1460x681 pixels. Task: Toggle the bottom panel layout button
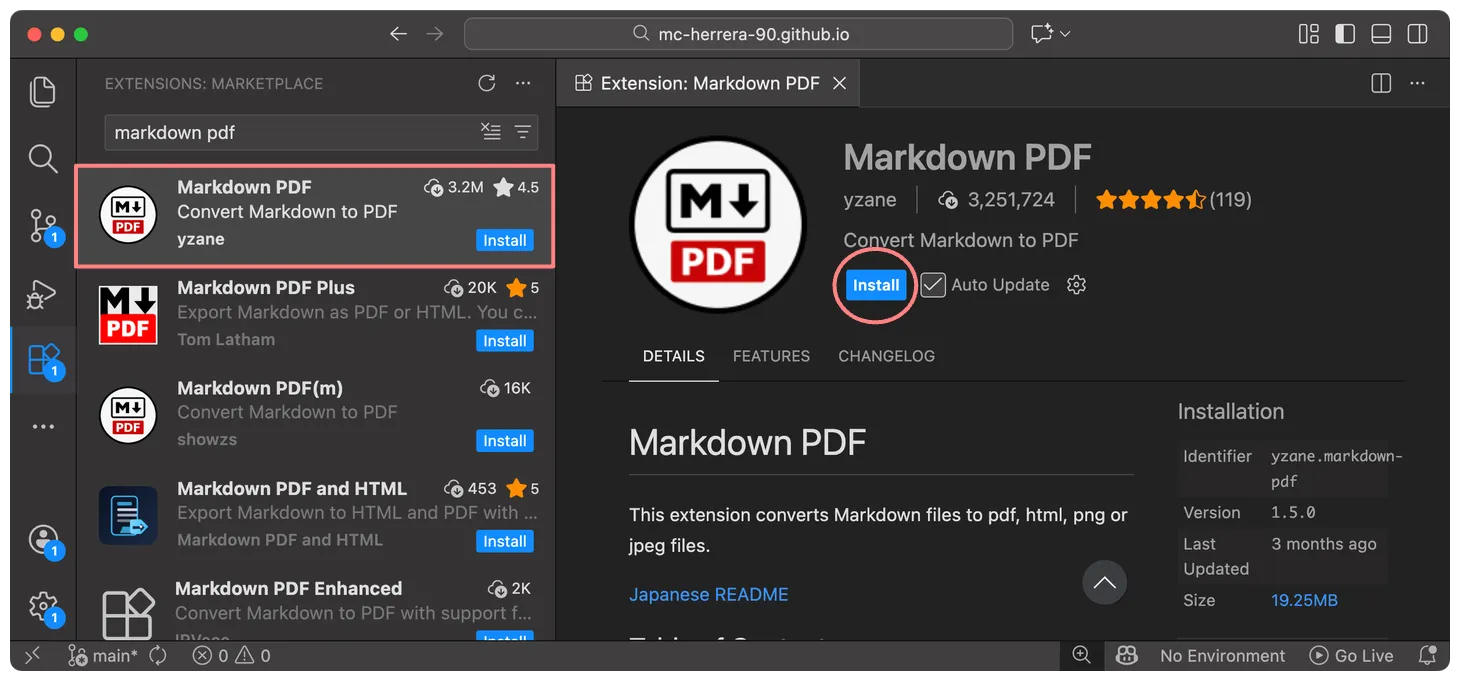pyautogui.click(x=1381, y=34)
